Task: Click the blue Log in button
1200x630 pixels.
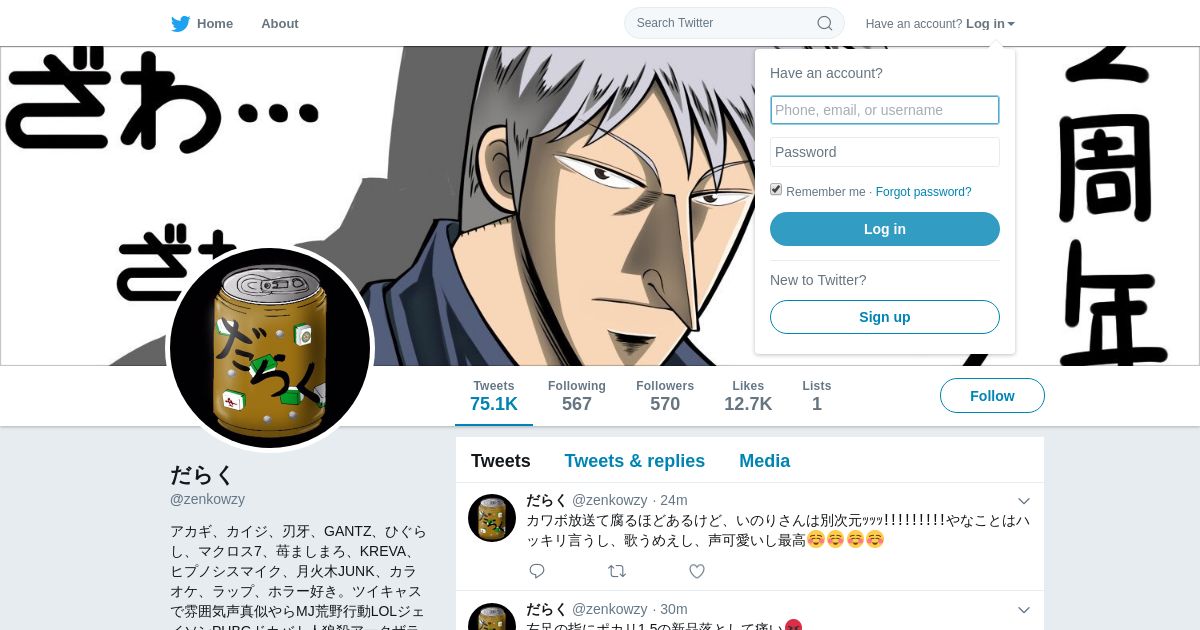Action: (885, 229)
